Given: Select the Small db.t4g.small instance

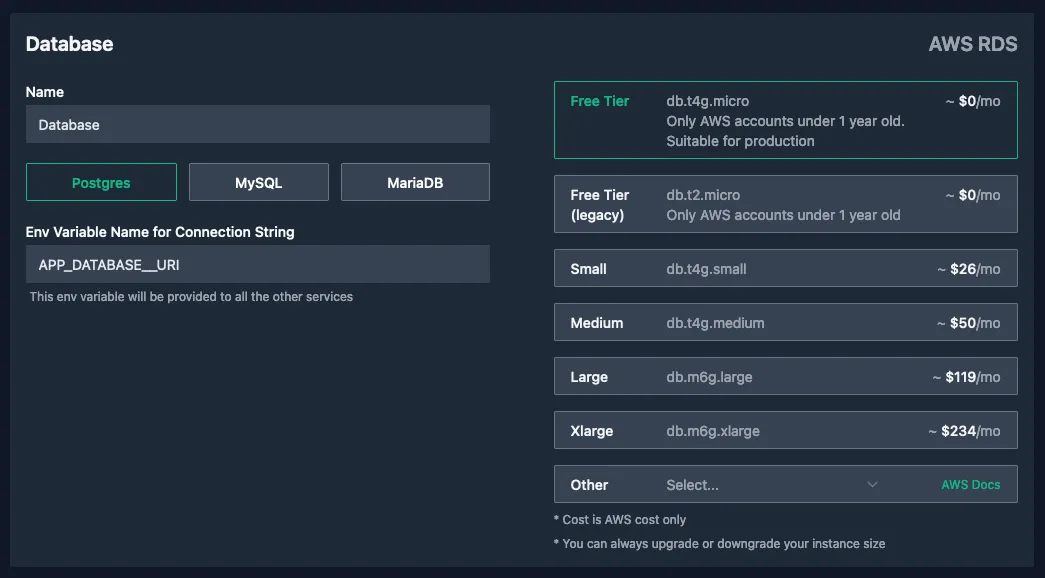Looking at the screenshot, I should (785, 268).
